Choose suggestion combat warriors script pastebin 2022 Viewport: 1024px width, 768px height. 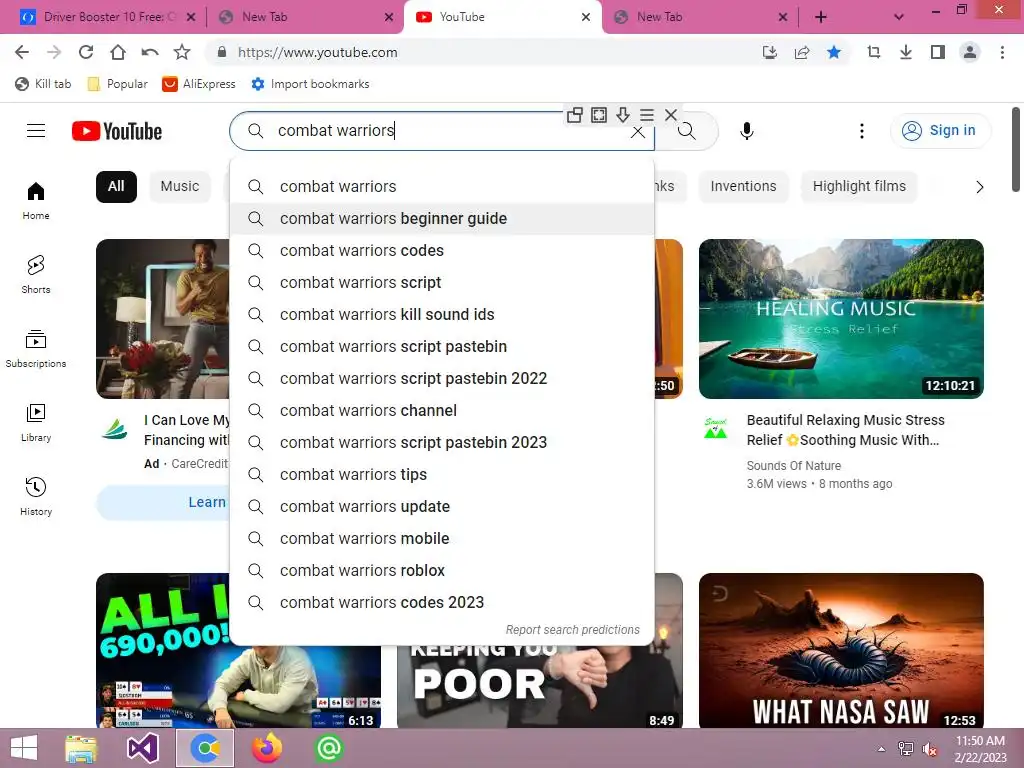pos(442,378)
